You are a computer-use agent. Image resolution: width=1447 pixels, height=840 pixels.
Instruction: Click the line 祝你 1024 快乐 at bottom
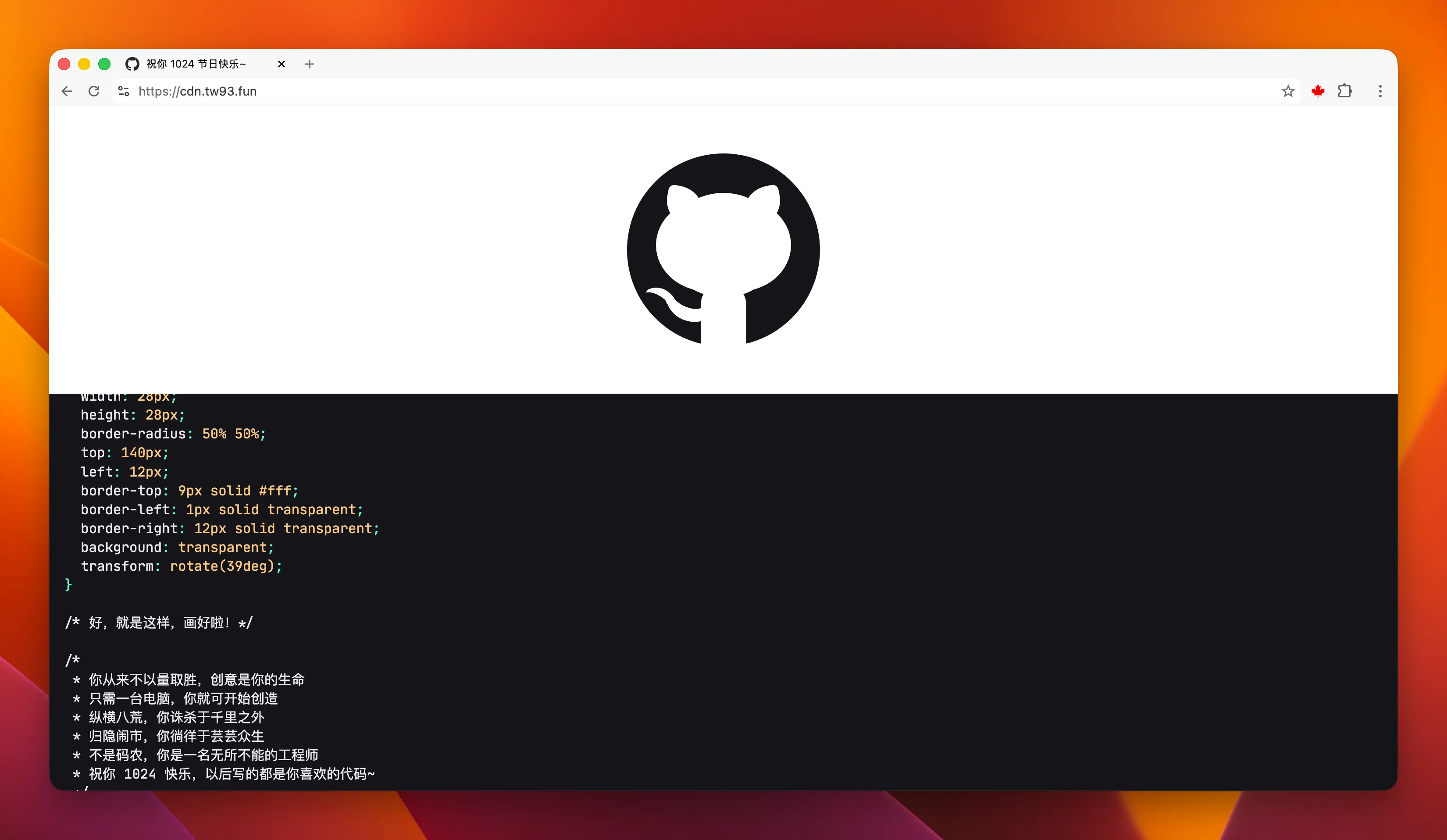point(225,774)
